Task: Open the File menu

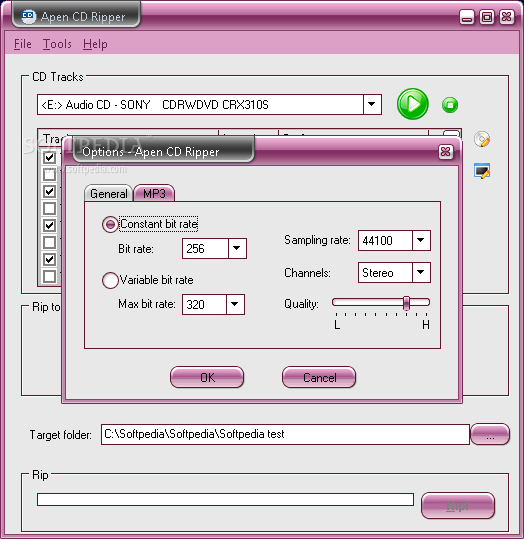Action: coord(23,44)
